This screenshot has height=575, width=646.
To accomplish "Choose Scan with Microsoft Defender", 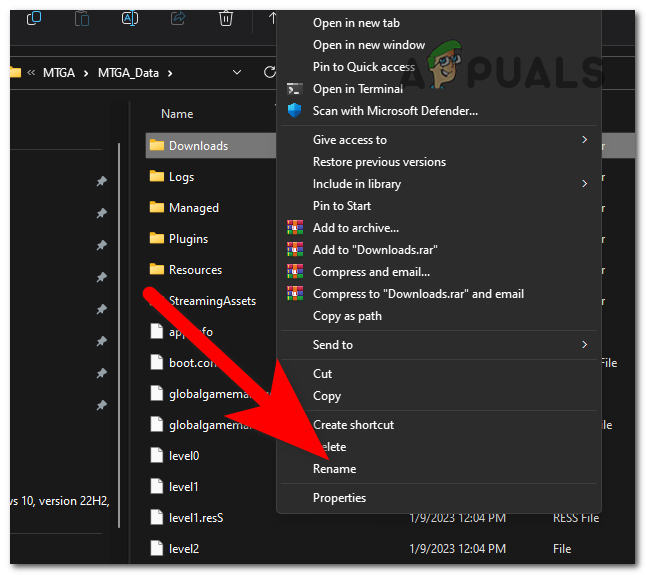I will [x=439, y=111].
